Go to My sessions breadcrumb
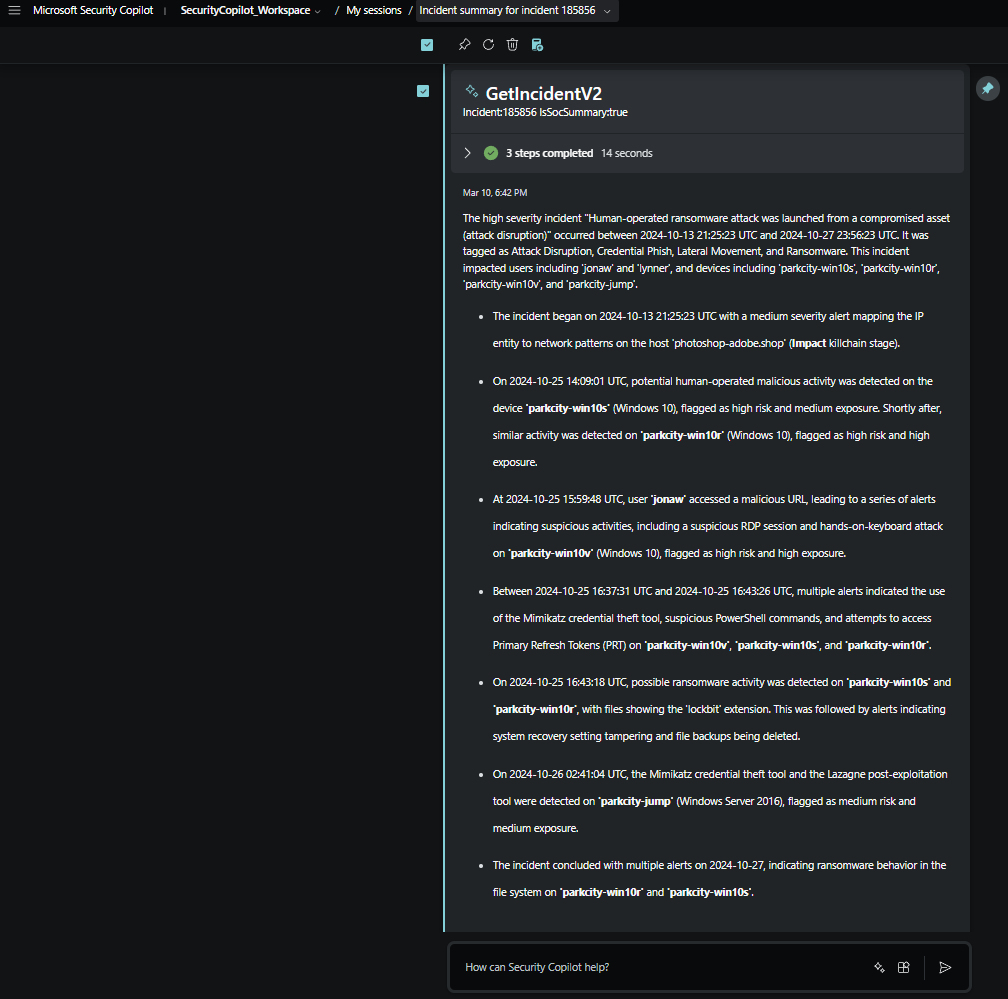The height and width of the screenshot is (999, 1008). pyautogui.click(x=374, y=10)
